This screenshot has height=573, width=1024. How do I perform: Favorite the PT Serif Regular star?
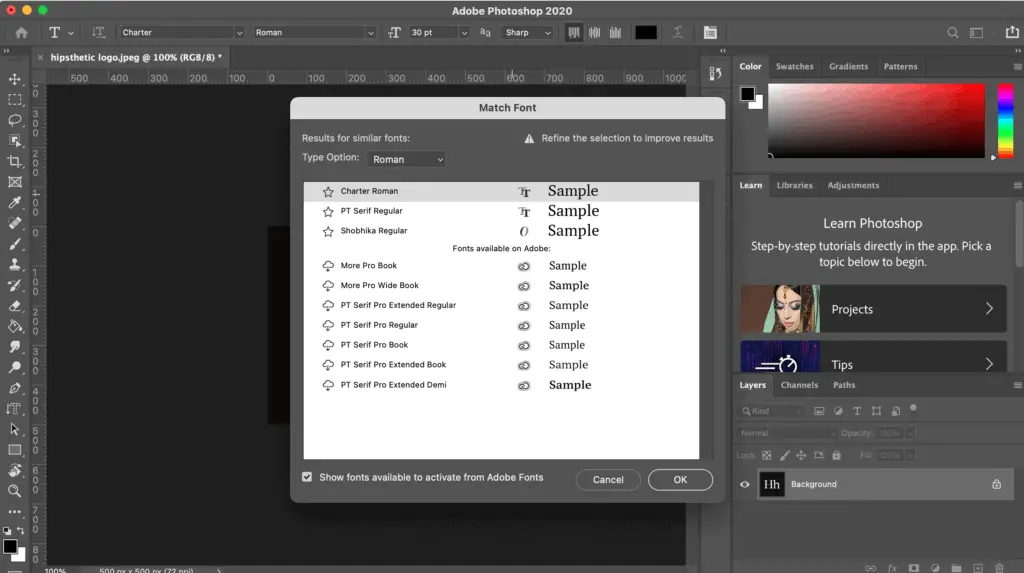click(328, 212)
